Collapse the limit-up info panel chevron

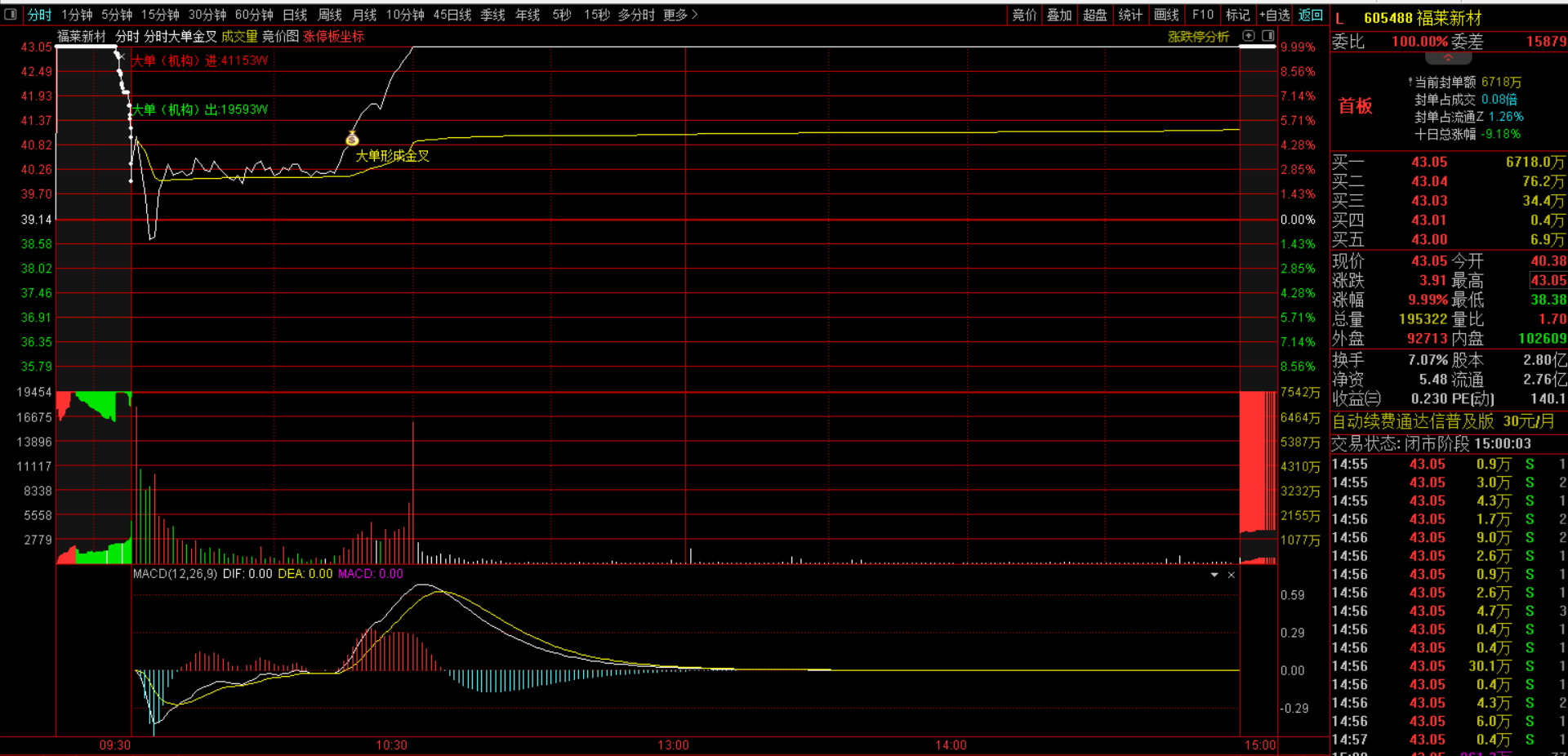click(x=1448, y=58)
